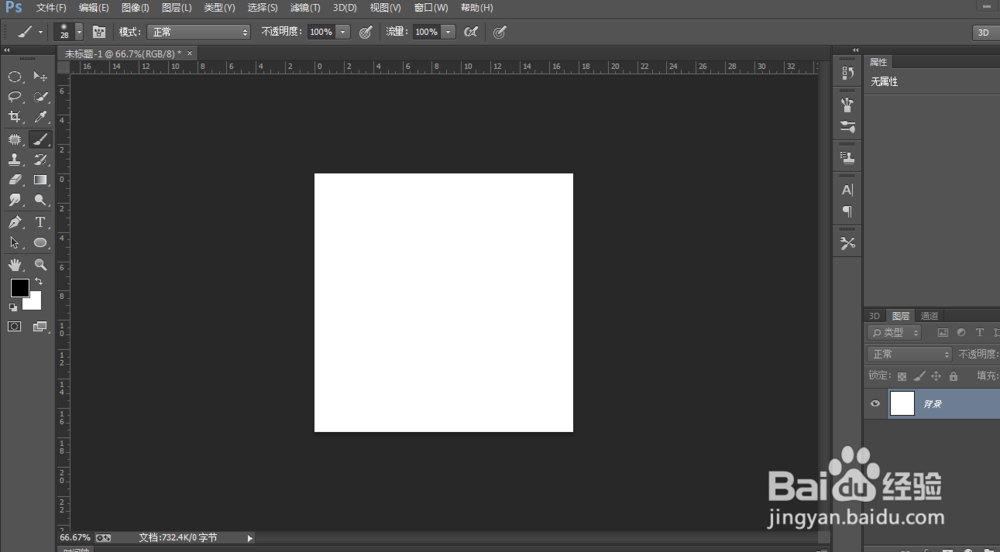Screen dimensions: 1000x552
Task: Open the History panel icon
Action: click(x=848, y=73)
